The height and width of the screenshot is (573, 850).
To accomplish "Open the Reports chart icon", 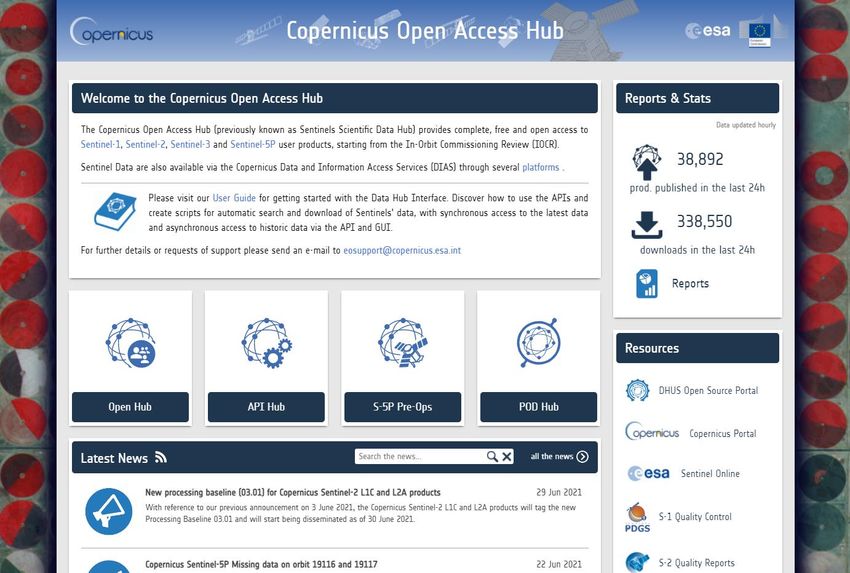I will tap(647, 284).
